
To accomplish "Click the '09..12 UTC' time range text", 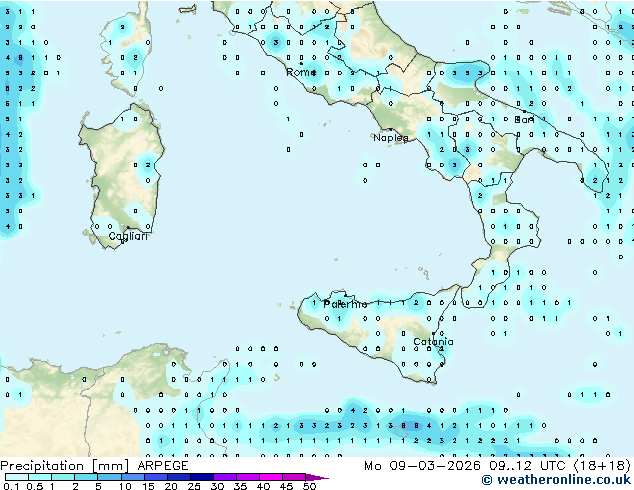I will click(527, 466).
